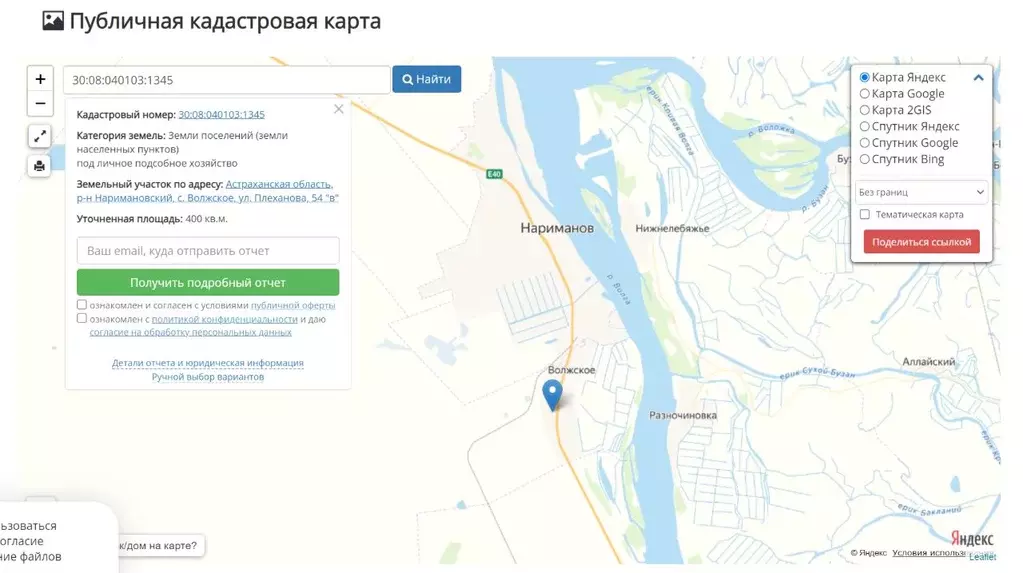Click the Волжское village label
The width and height of the screenshot is (1023, 573).
pyautogui.click(x=572, y=370)
